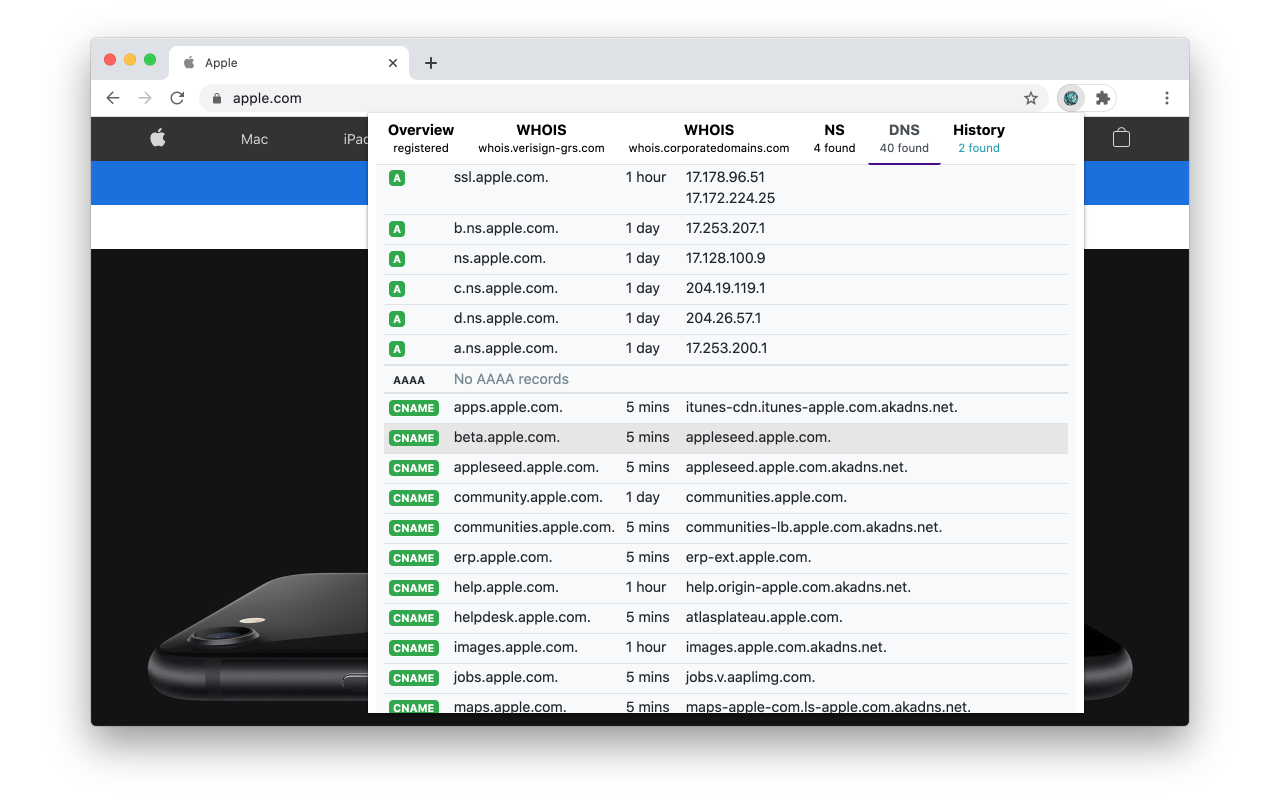This screenshot has height=800, width=1280.
Task: Open Mac in Apple site navigation
Action: tap(254, 139)
